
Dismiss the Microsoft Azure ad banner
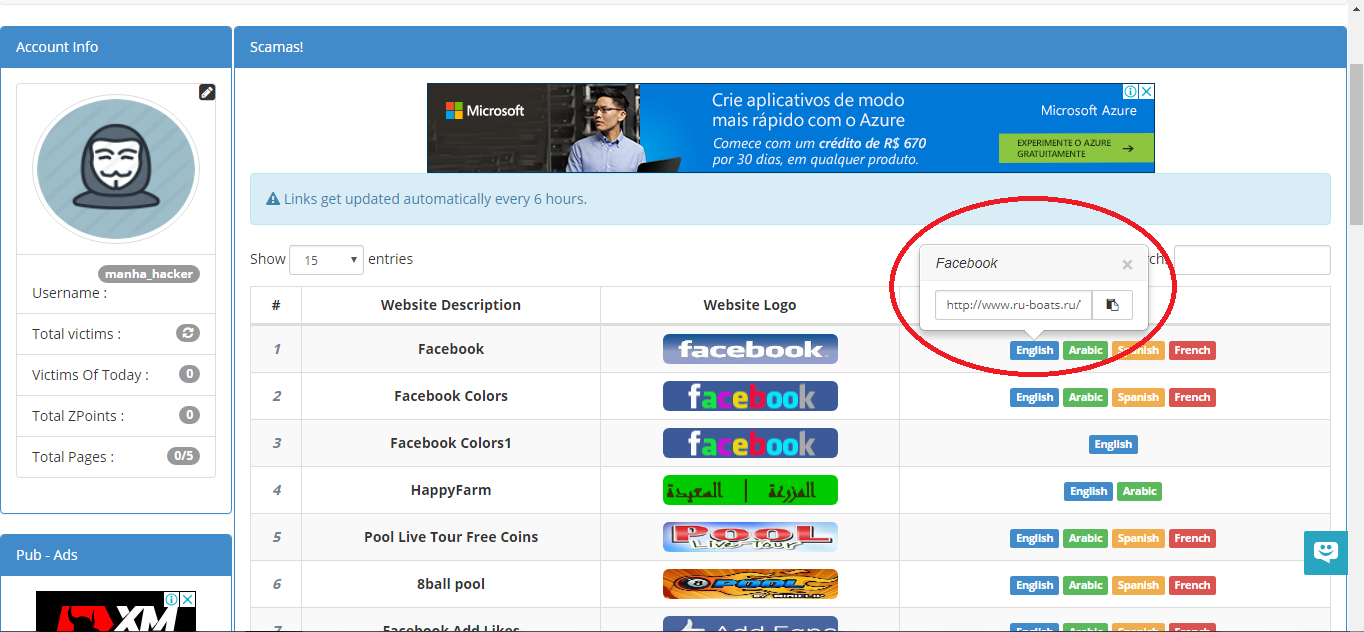click(1146, 91)
